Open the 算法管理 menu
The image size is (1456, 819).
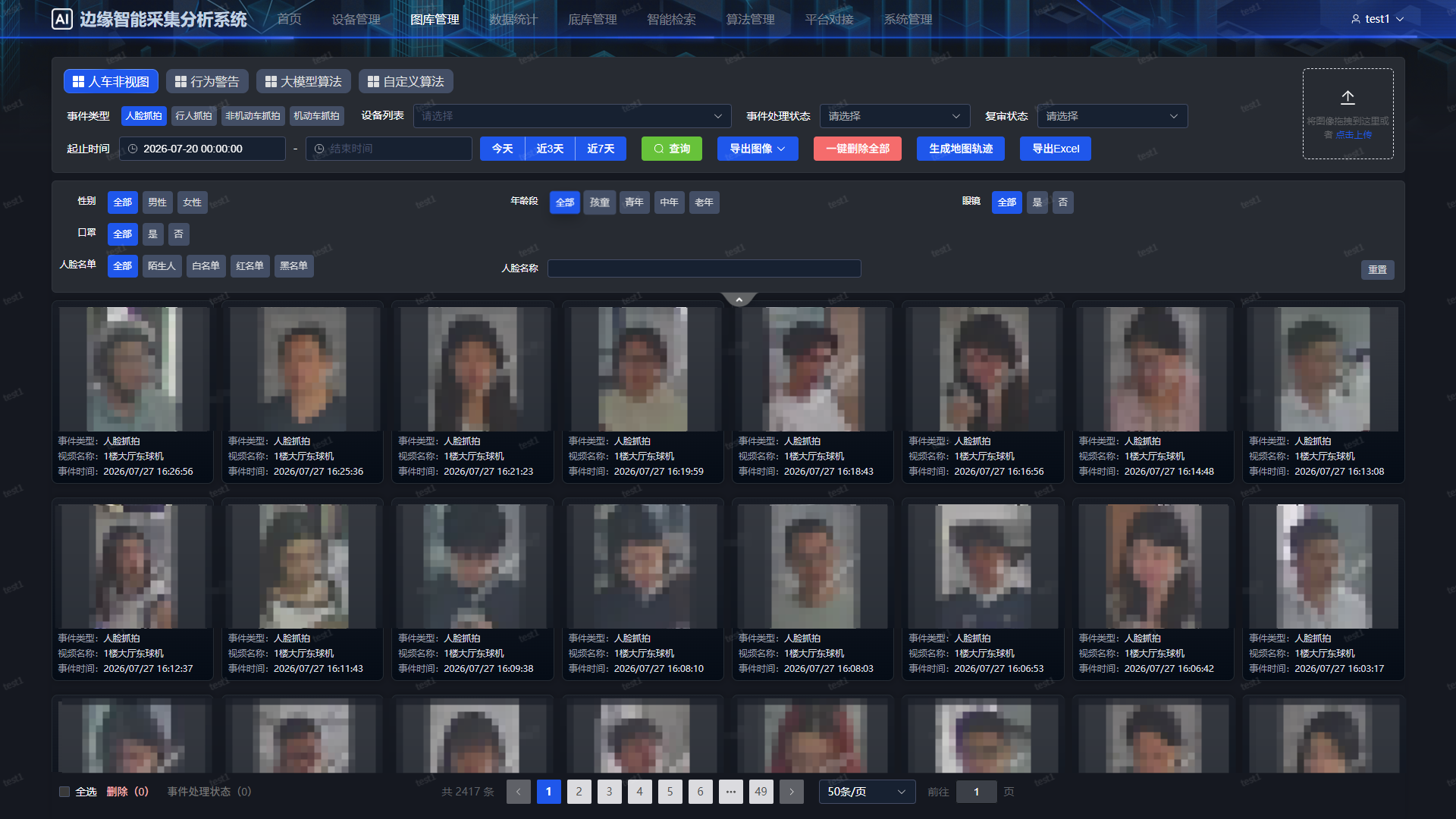pyautogui.click(x=750, y=19)
